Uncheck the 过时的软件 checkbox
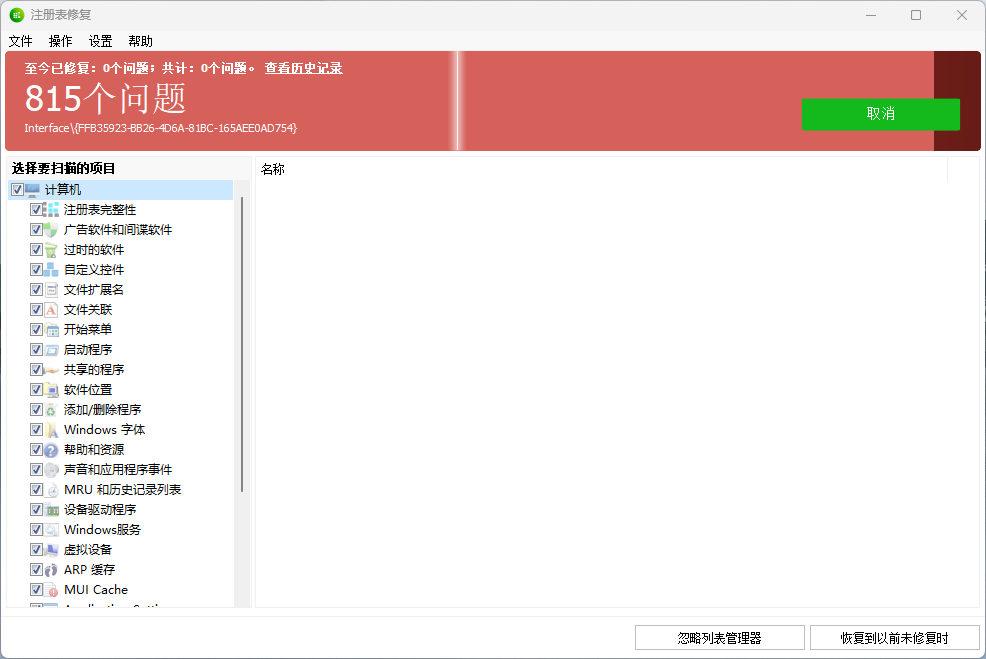 36,250
